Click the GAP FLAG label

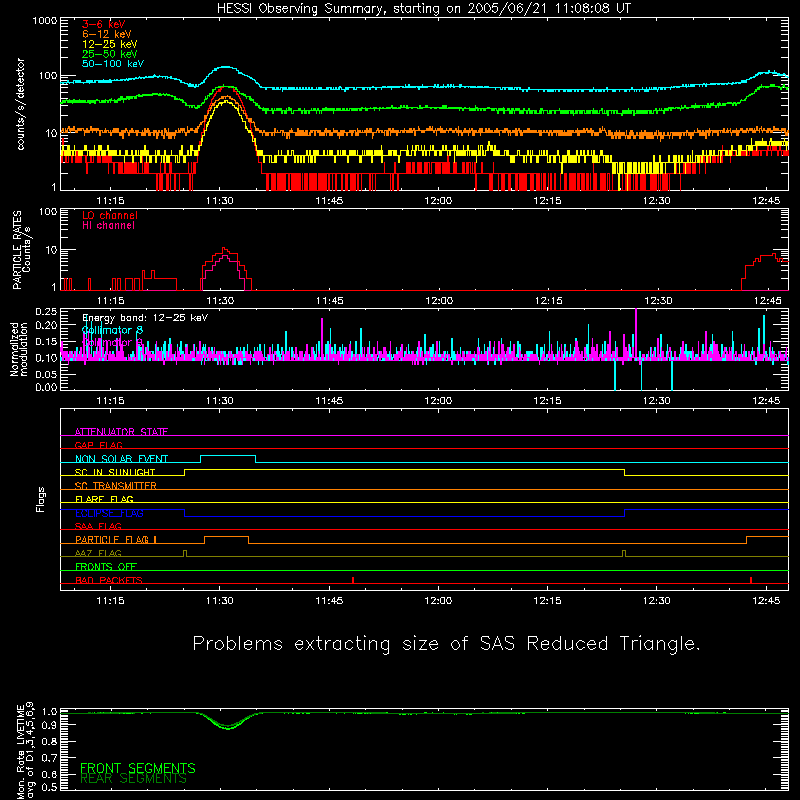pos(98,445)
